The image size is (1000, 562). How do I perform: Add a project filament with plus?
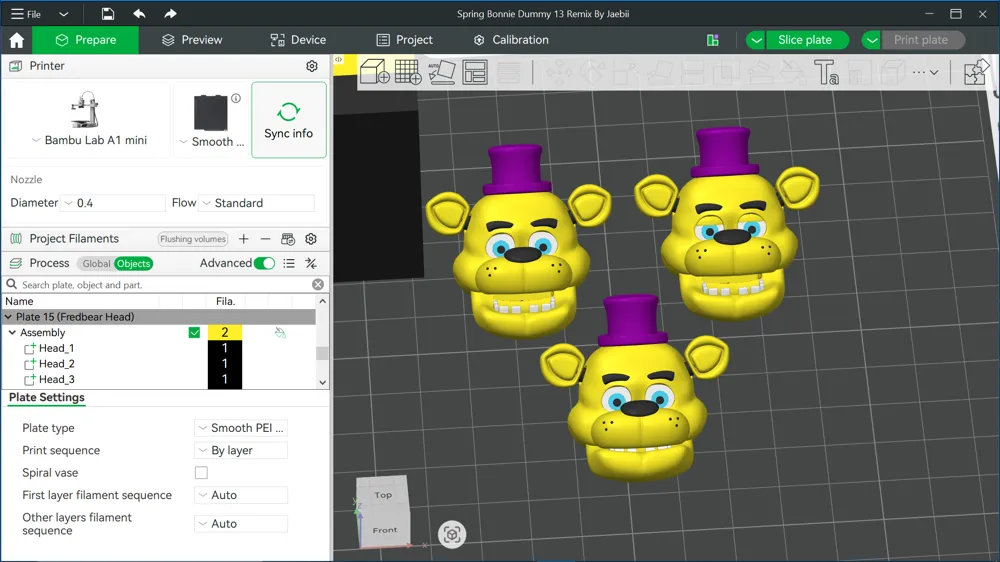tap(244, 239)
